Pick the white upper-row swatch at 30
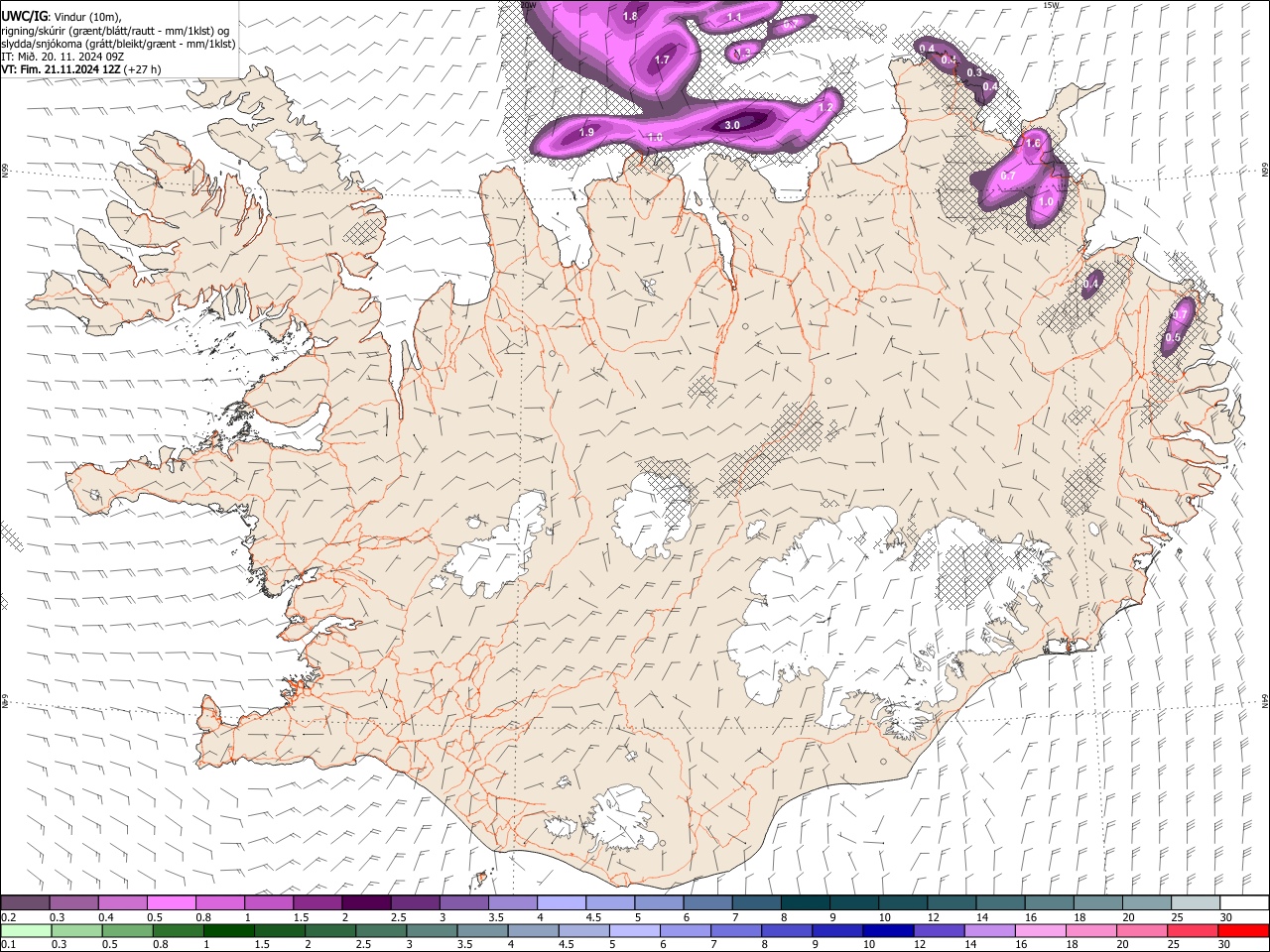This screenshot has height=952, width=1270. tap(1244, 902)
